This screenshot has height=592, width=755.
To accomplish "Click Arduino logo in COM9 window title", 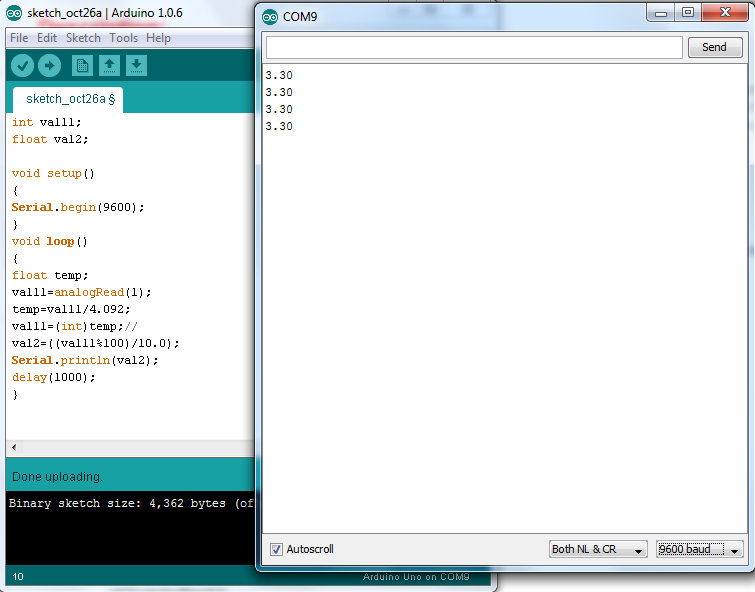I will point(270,17).
